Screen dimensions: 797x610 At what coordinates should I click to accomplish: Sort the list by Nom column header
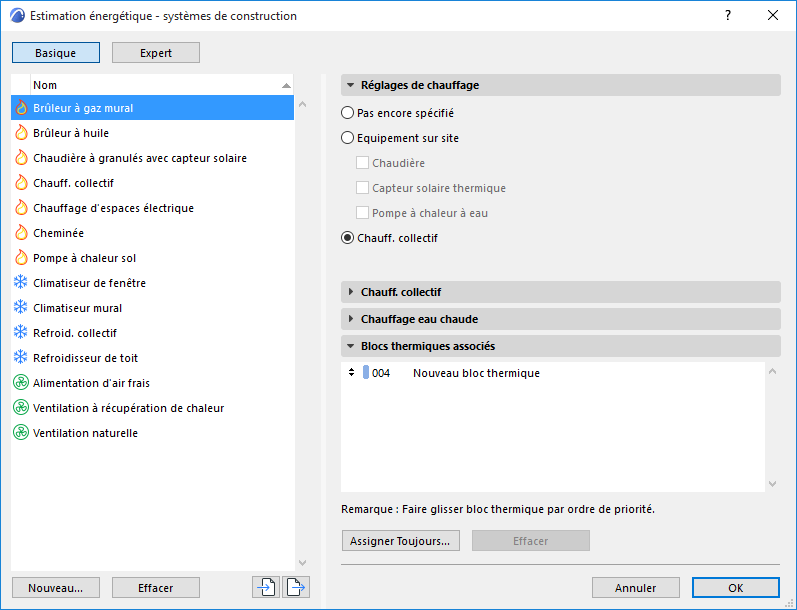coord(150,85)
